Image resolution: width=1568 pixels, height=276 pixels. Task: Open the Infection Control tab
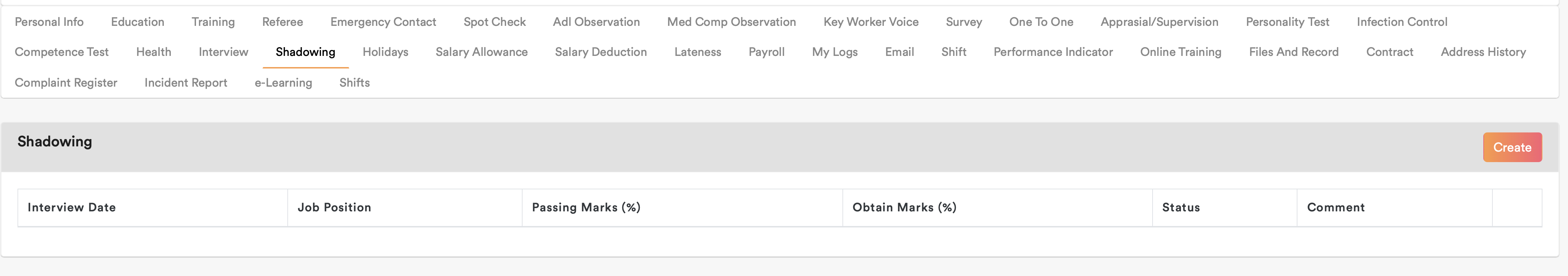click(1401, 22)
